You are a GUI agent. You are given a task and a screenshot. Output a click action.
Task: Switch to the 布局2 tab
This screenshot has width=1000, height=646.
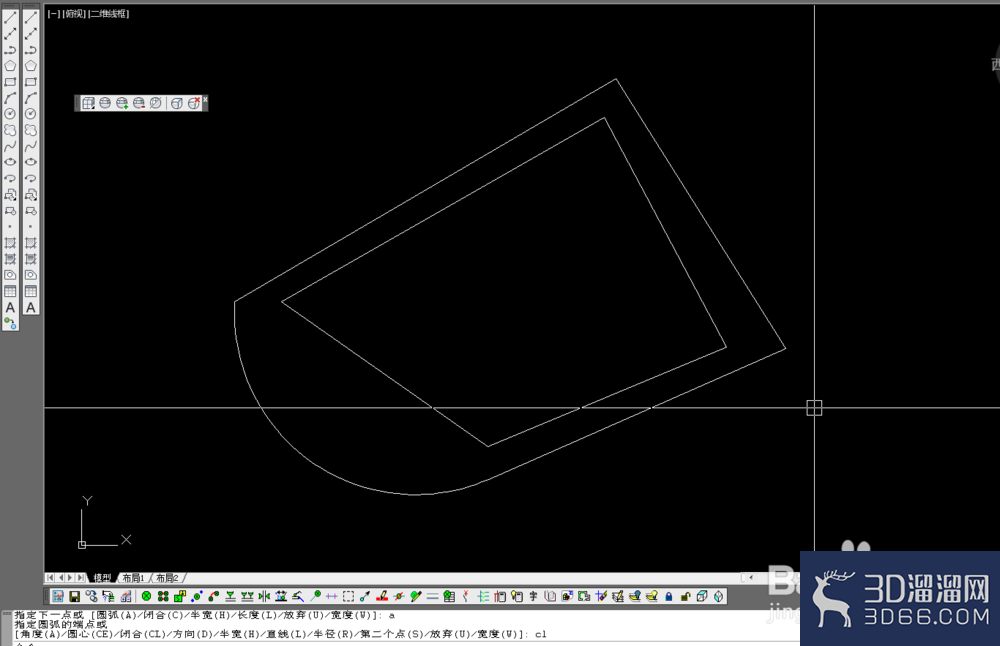click(167, 578)
